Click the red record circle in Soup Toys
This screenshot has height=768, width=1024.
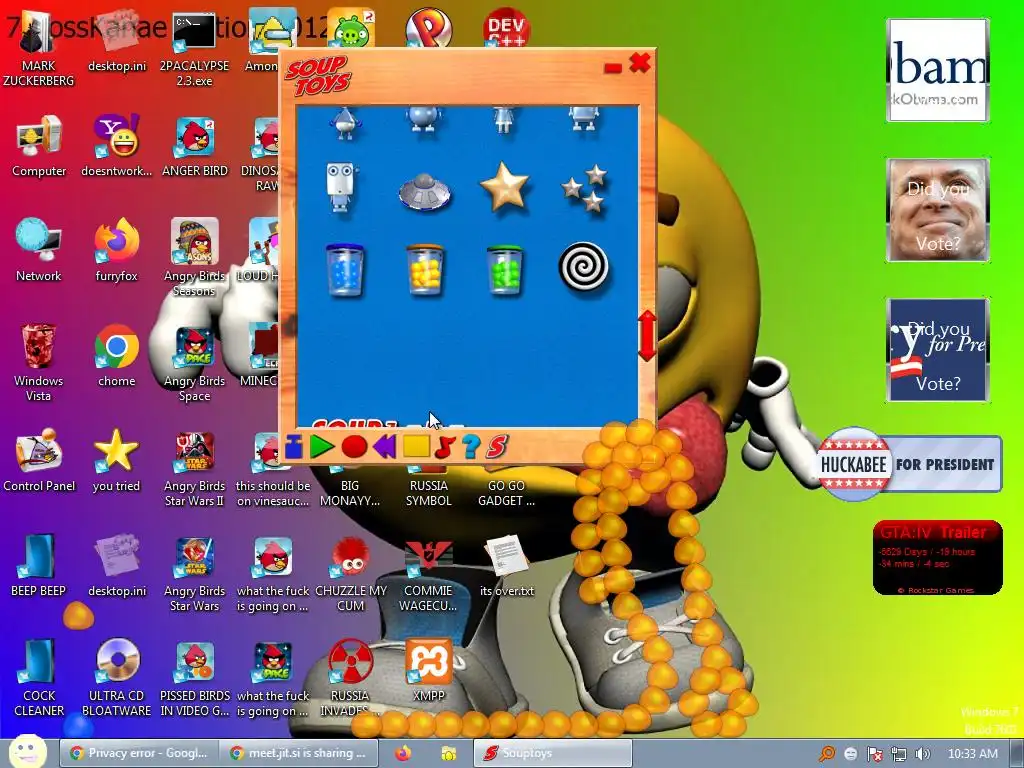tap(355, 447)
